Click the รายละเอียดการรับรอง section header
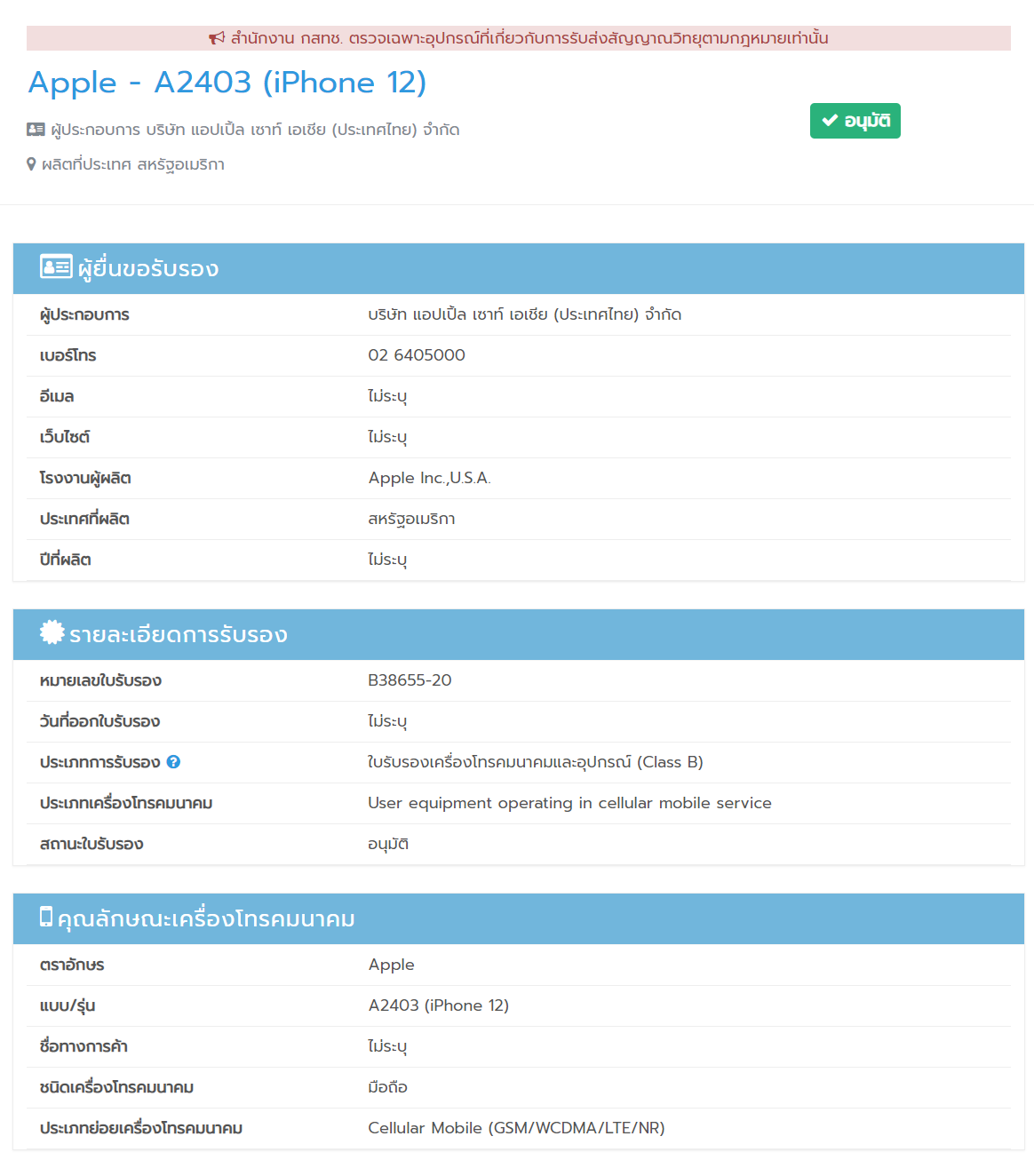Viewport: 1034px width, 1176px height. click(519, 634)
